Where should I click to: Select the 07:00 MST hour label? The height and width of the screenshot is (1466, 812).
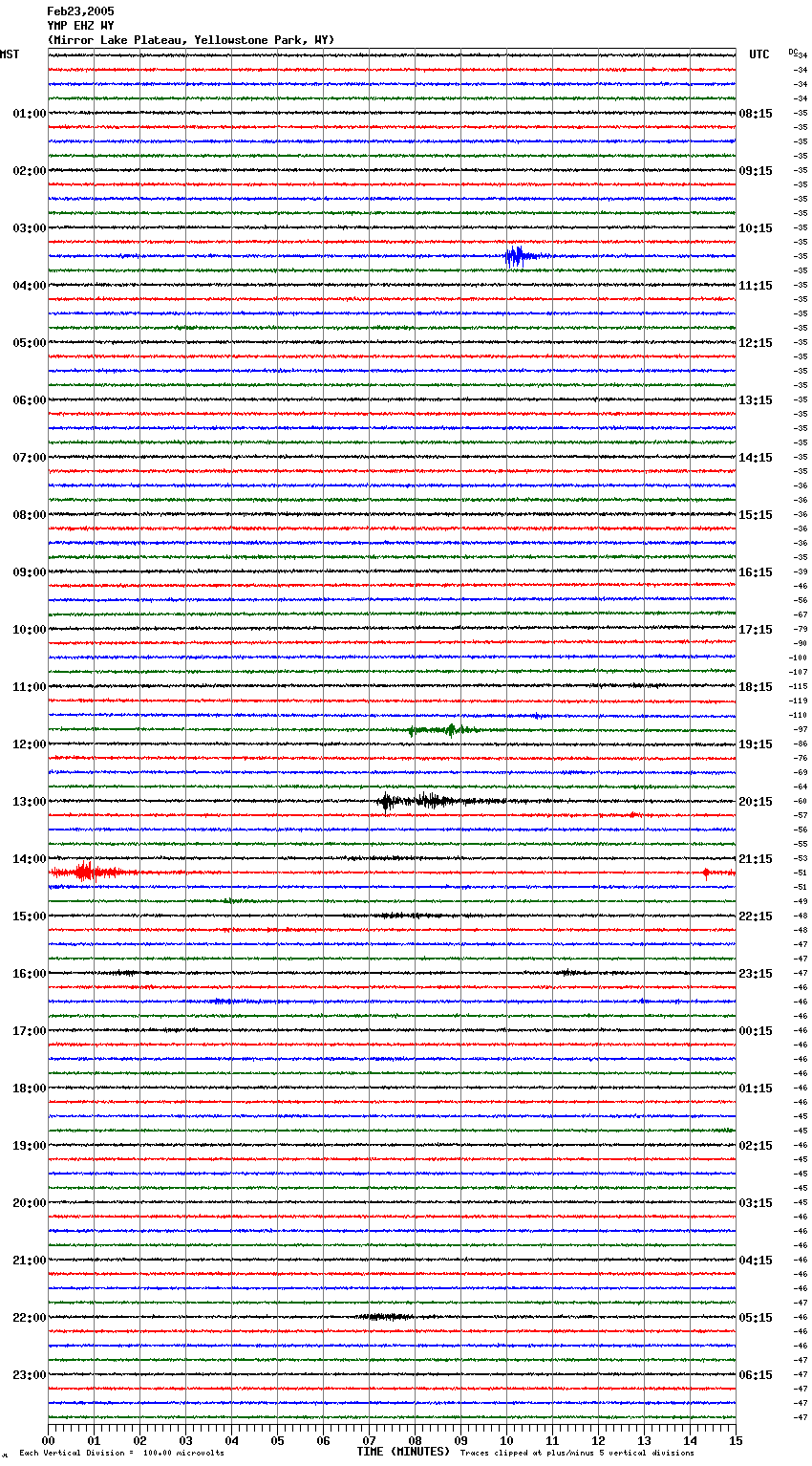(30, 458)
